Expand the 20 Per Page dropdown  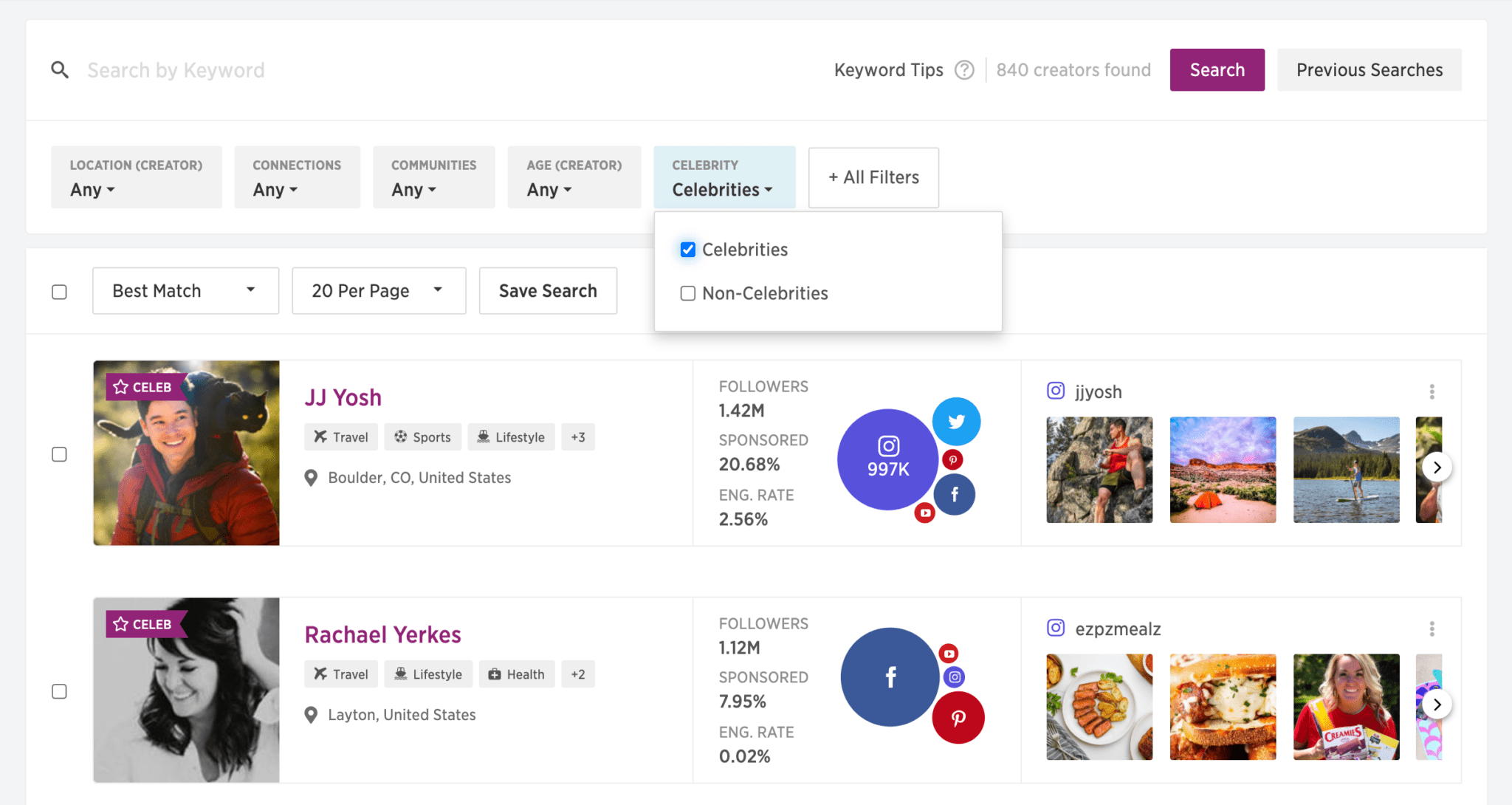coord(379,291)
